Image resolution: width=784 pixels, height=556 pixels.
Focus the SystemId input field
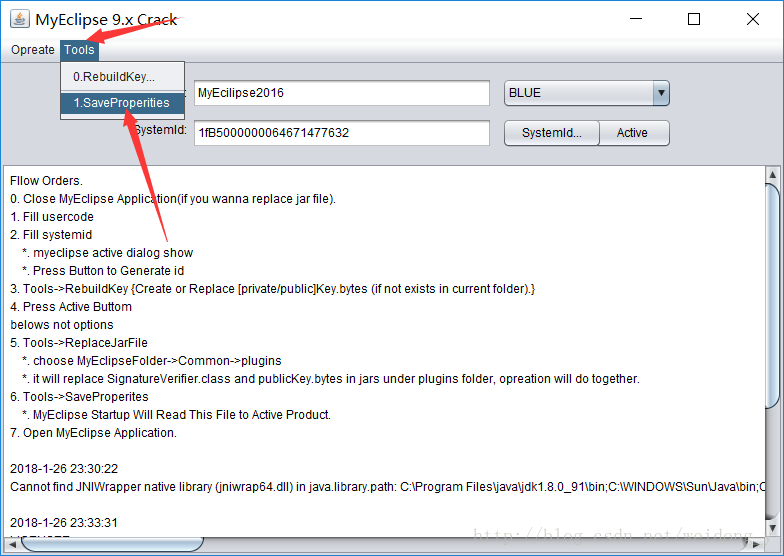click(342, 132)
